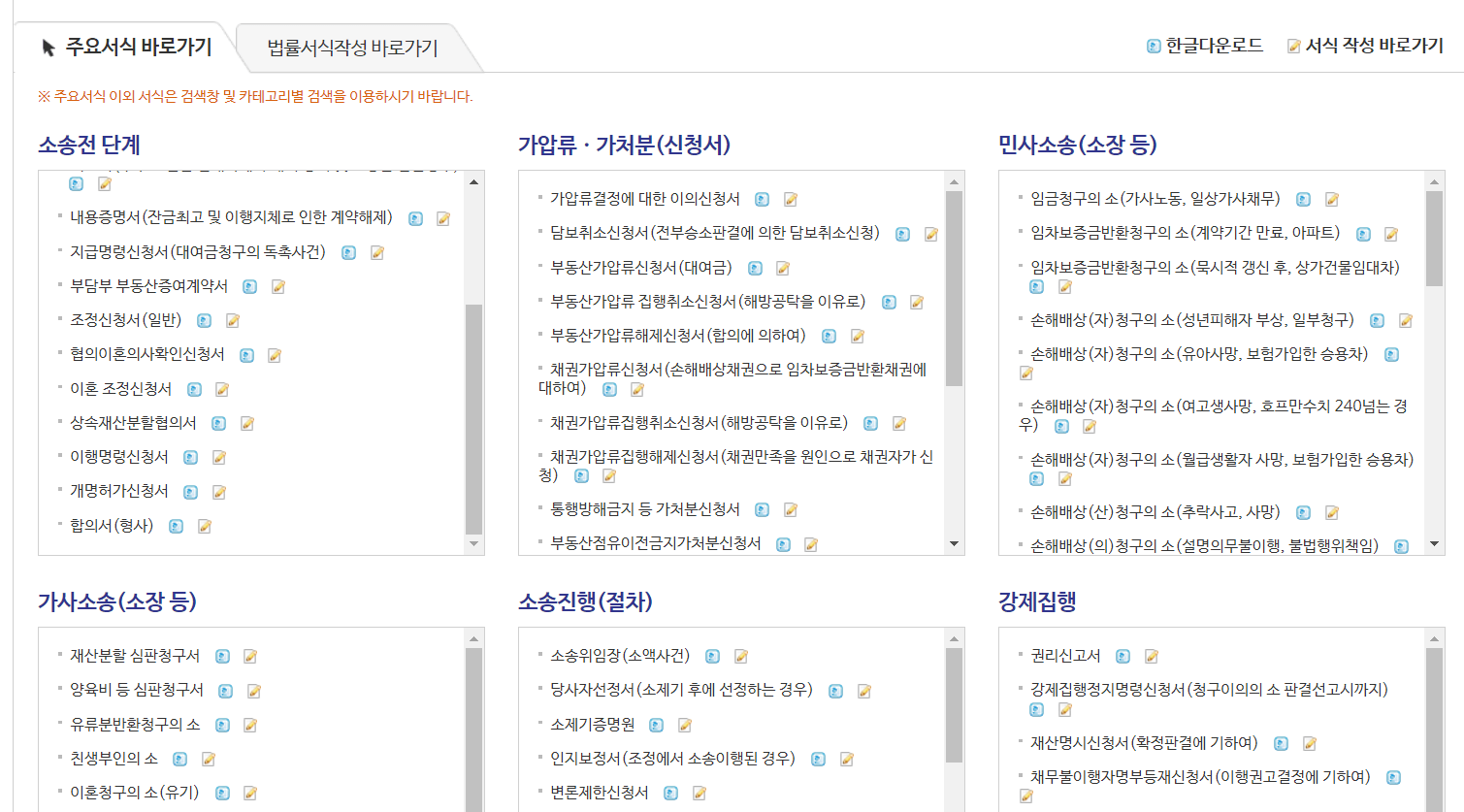The image size is (1464, 812).
Task: Click the 소송전 단계 section heading
Action: [x=89, y=145]
